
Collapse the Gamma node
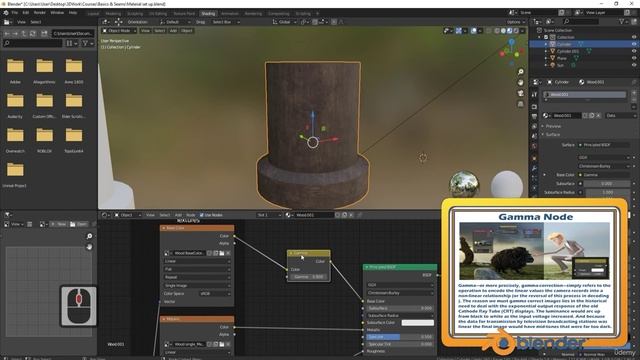click(291, 253)
